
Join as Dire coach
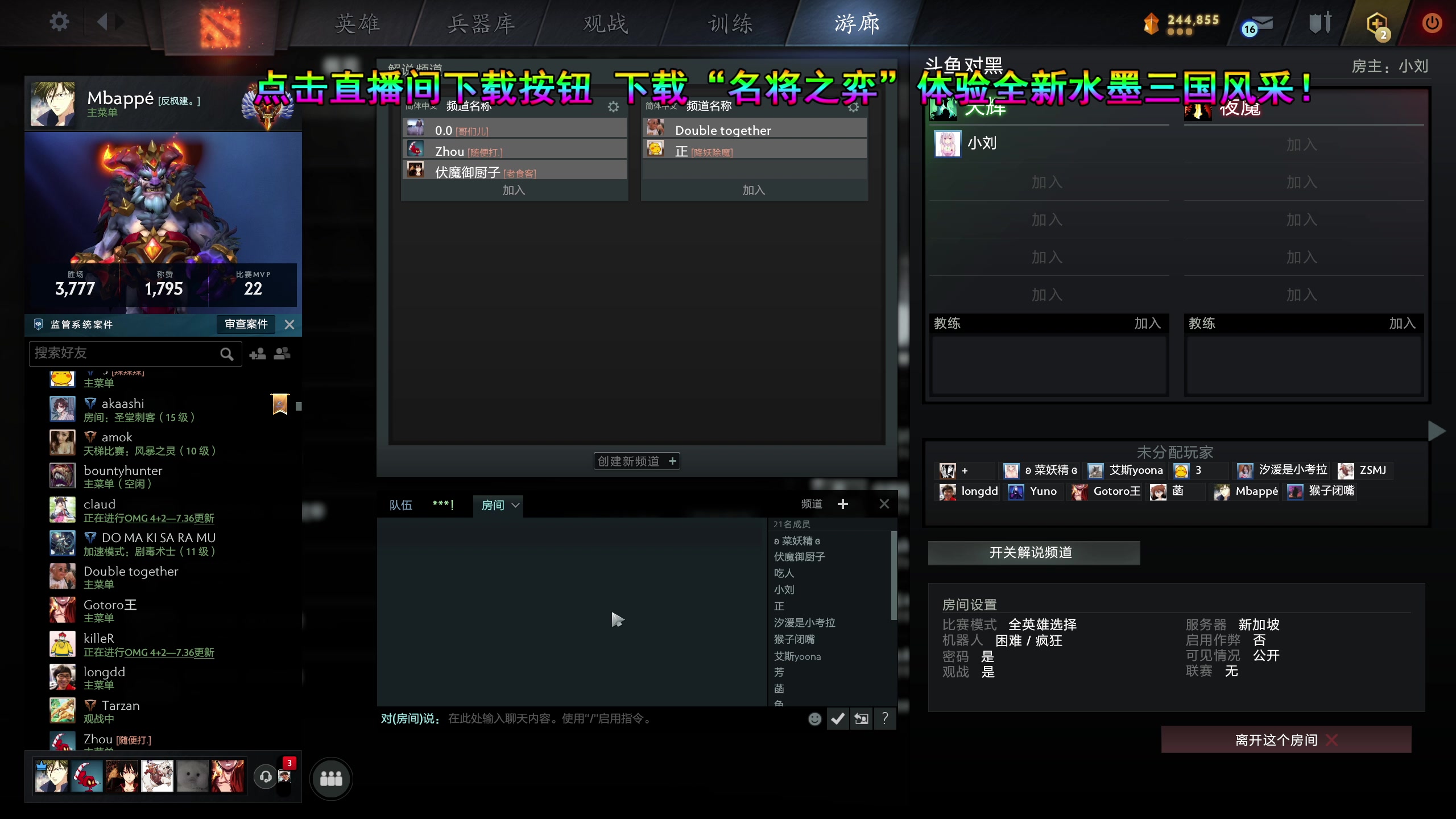(1402, 324)
